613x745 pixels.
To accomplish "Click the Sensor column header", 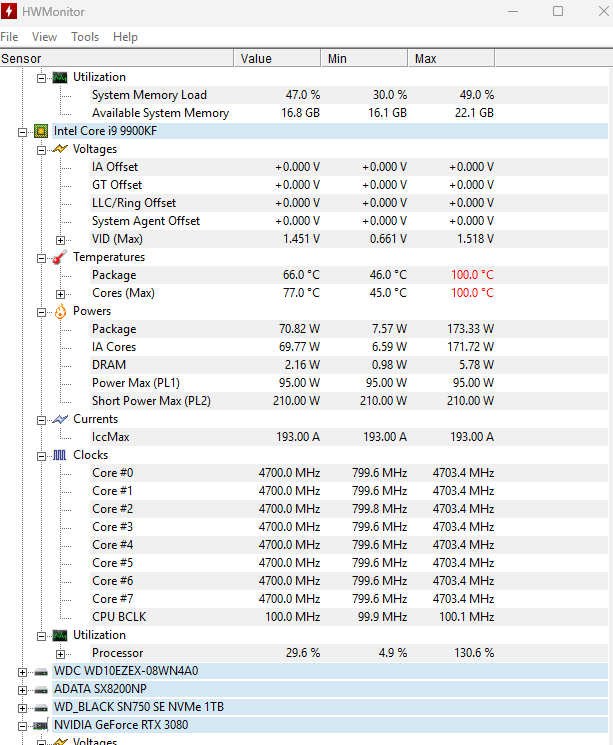I will (x=117, y=58).
